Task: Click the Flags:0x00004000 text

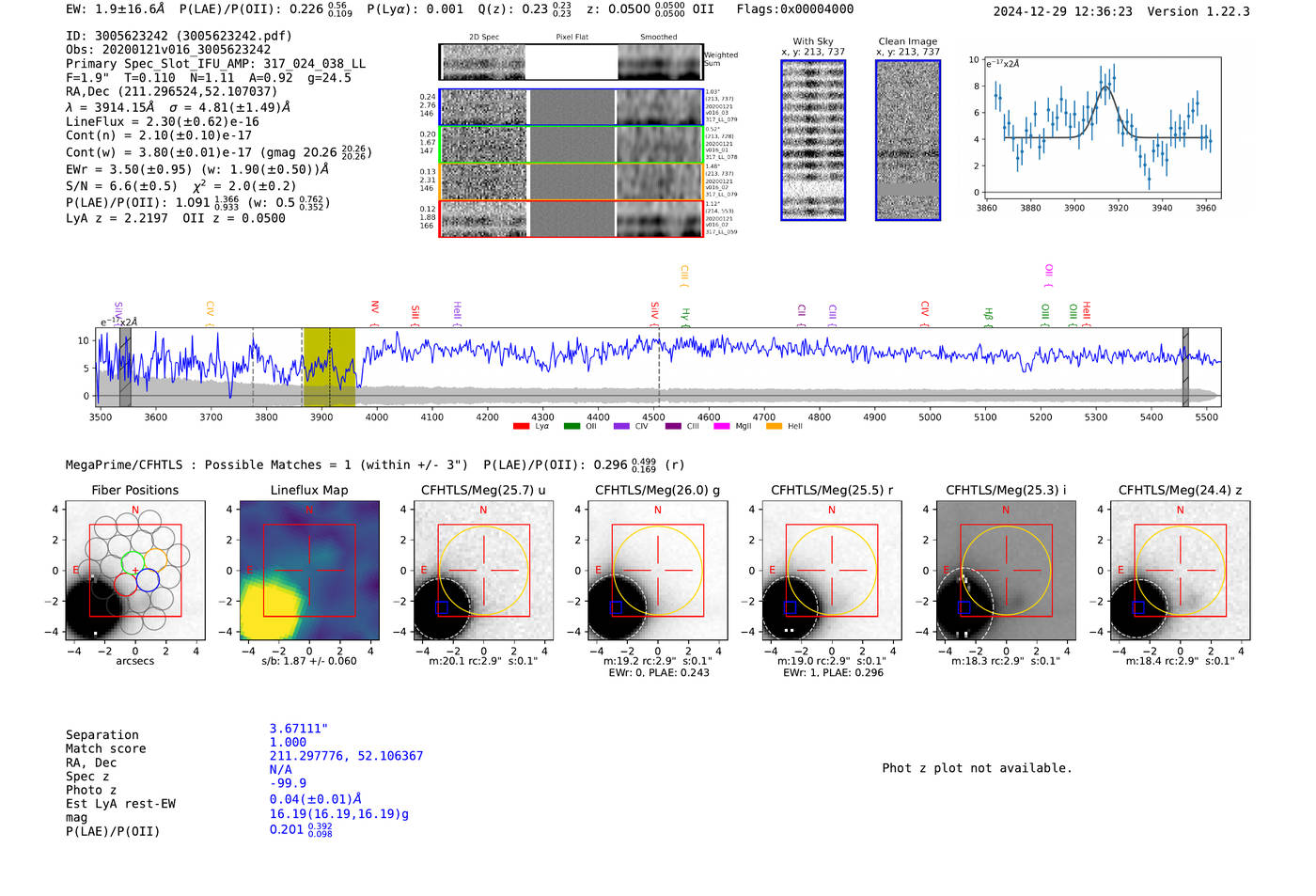Action: [x=795, y=9]
